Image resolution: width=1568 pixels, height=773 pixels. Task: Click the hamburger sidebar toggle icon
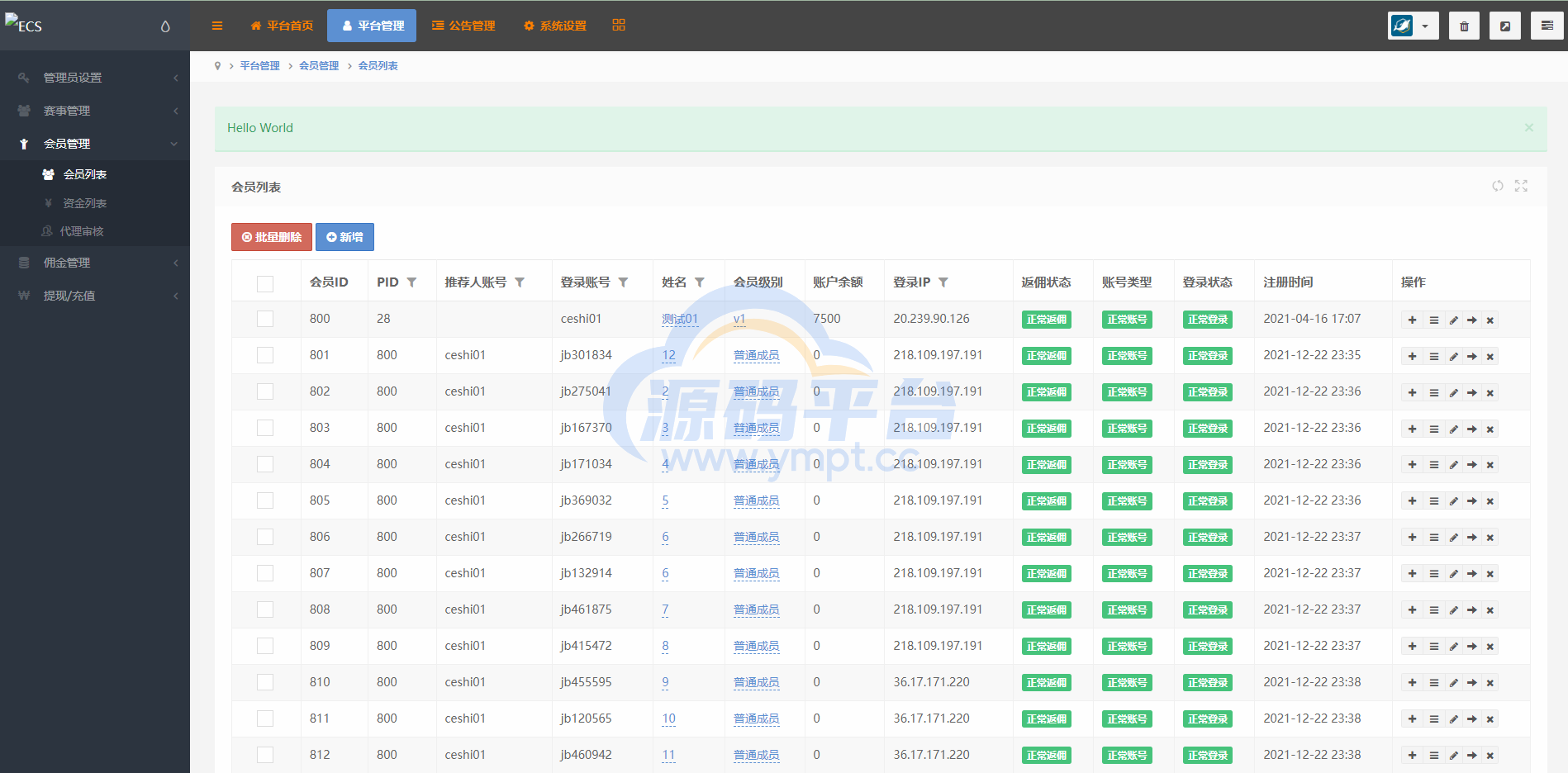tap(217, 26)
